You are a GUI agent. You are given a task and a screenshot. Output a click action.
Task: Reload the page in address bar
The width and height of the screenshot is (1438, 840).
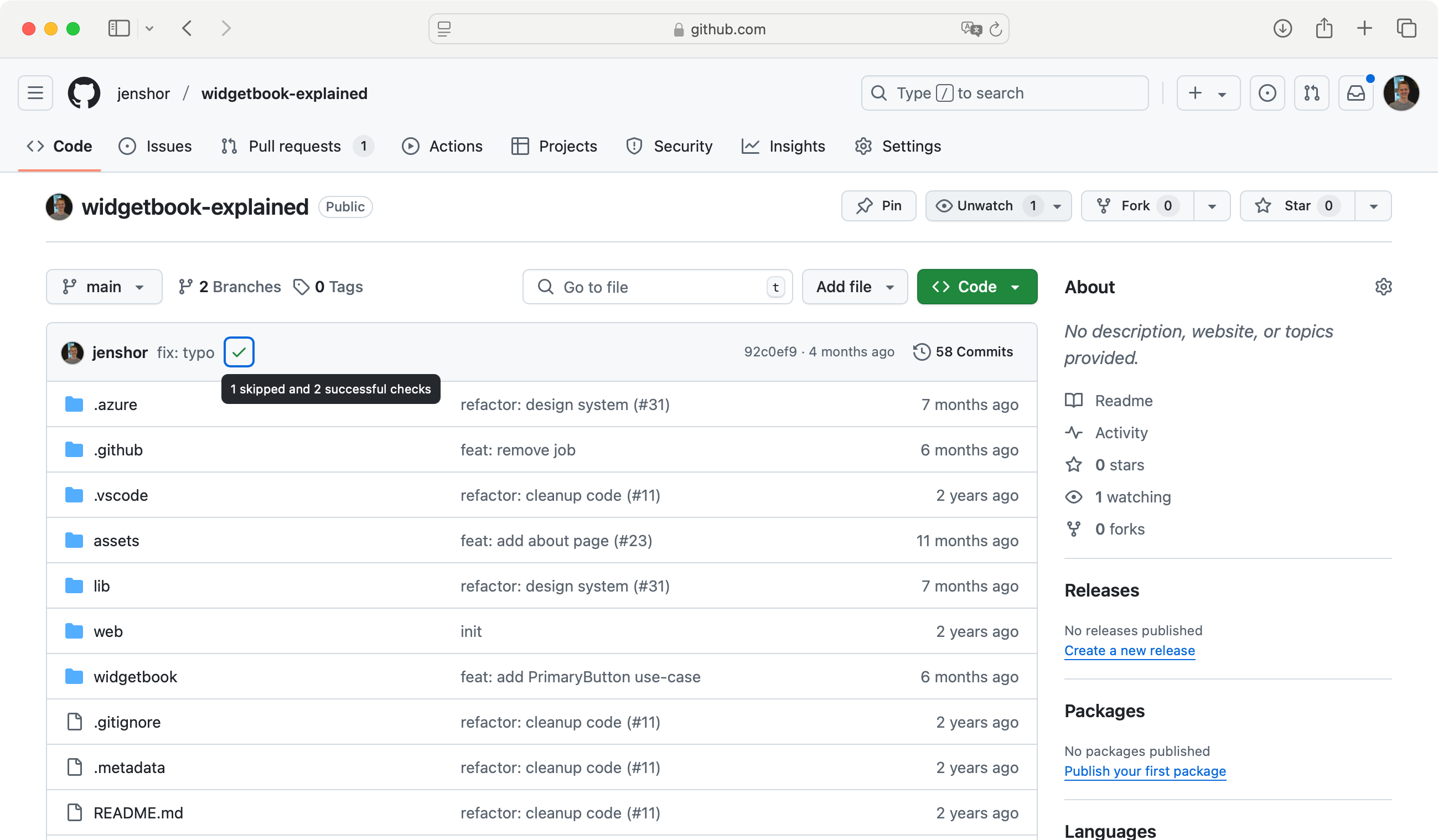pos(996,29)
